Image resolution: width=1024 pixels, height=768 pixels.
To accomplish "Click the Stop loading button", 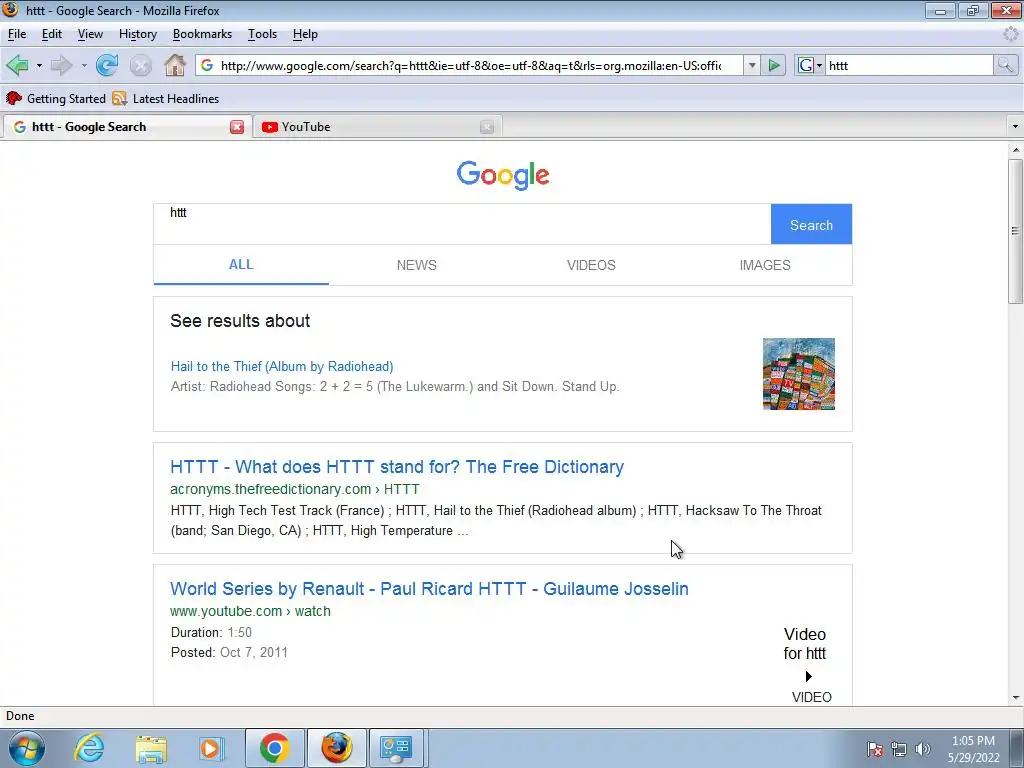I will 140,65.
